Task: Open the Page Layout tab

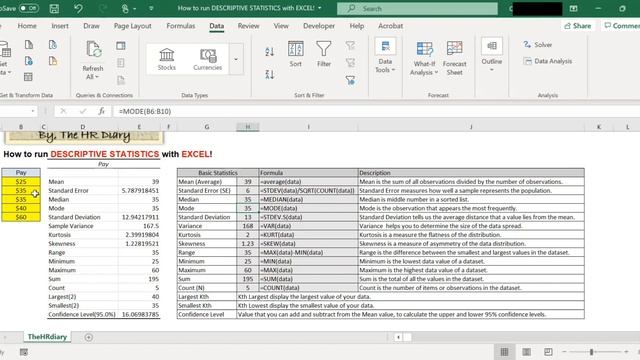Action: [x=133, y=26]
